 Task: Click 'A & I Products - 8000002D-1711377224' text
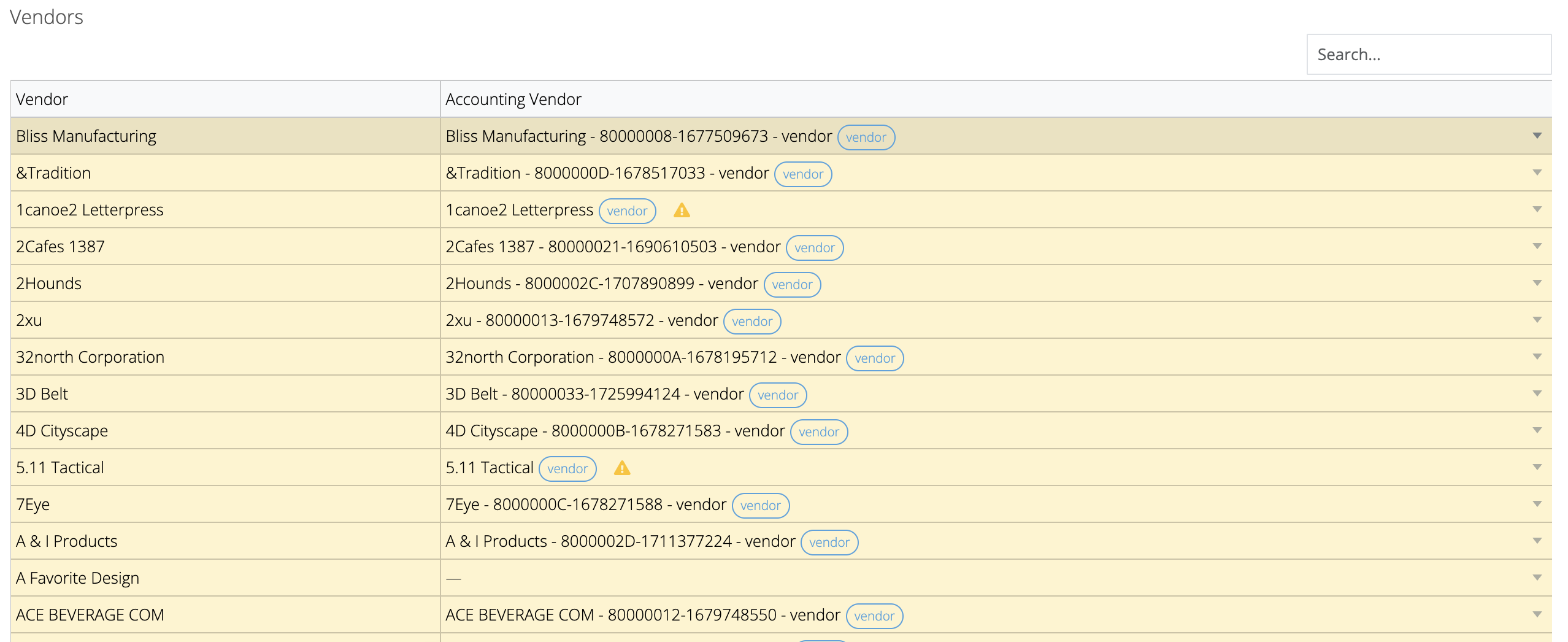pos(589,541)
